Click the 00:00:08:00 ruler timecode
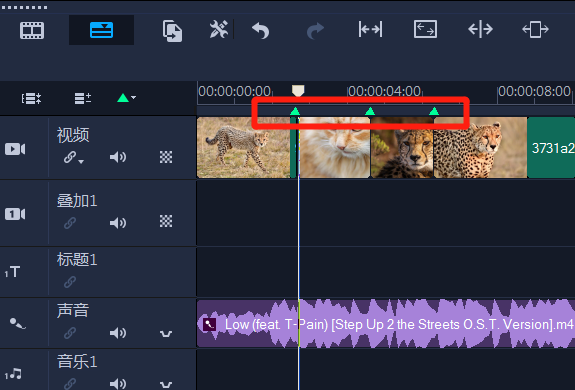This screenshot has height=390, width=575. [534, 91]
